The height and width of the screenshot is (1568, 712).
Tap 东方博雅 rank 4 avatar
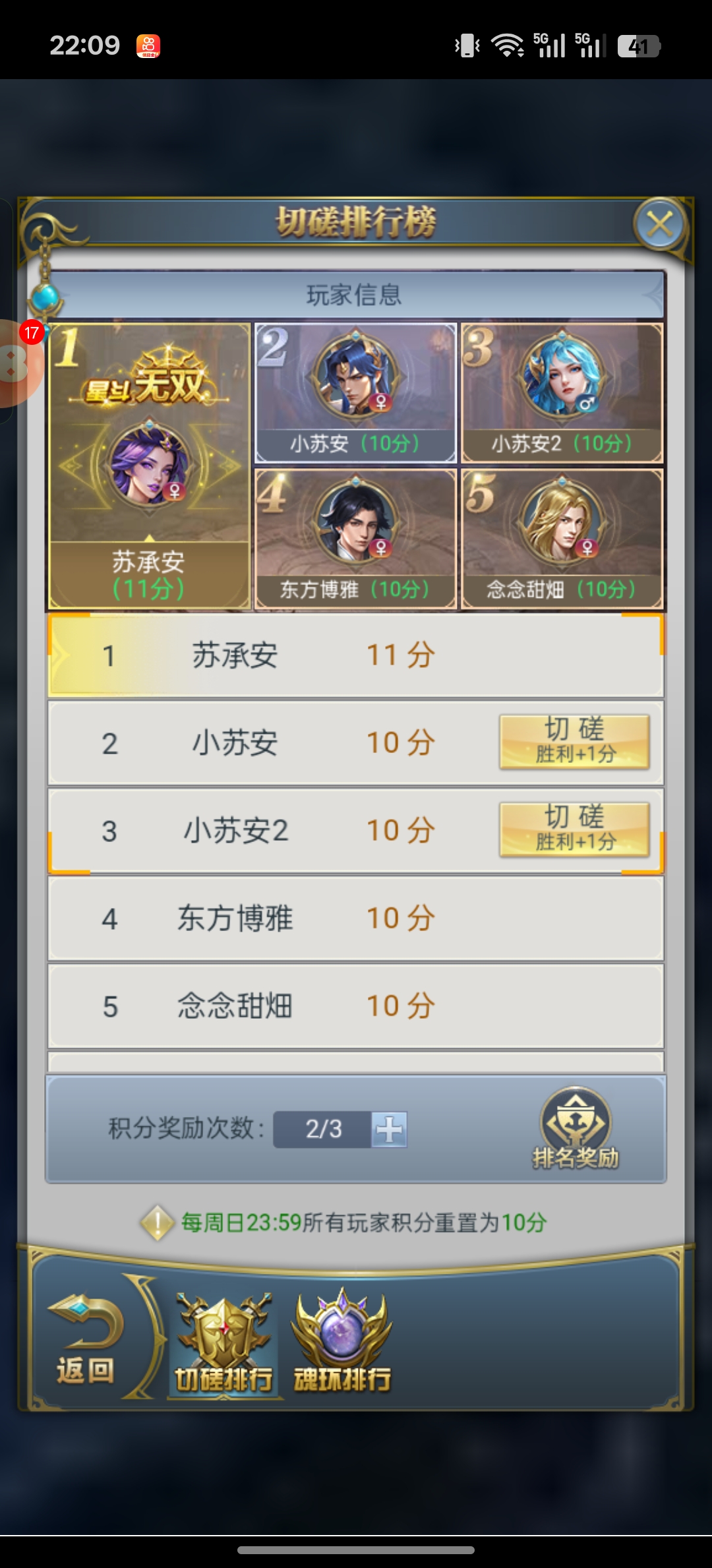coord(356,520)
